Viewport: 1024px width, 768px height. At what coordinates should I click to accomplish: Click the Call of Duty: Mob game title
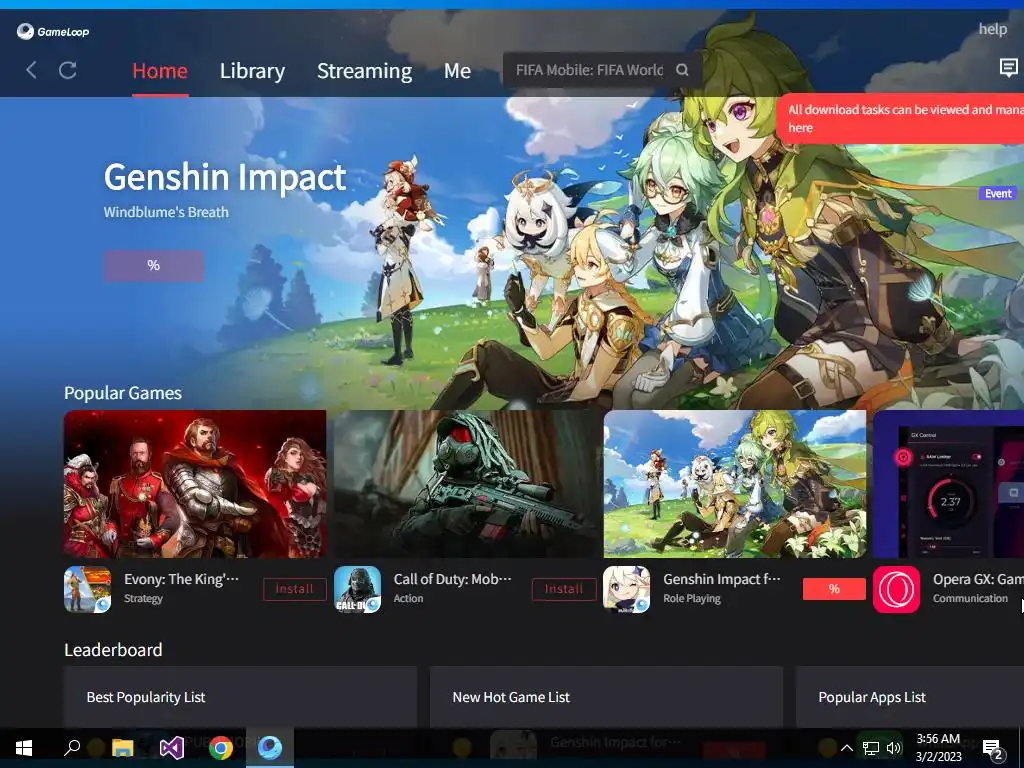(x=452, y=579)
